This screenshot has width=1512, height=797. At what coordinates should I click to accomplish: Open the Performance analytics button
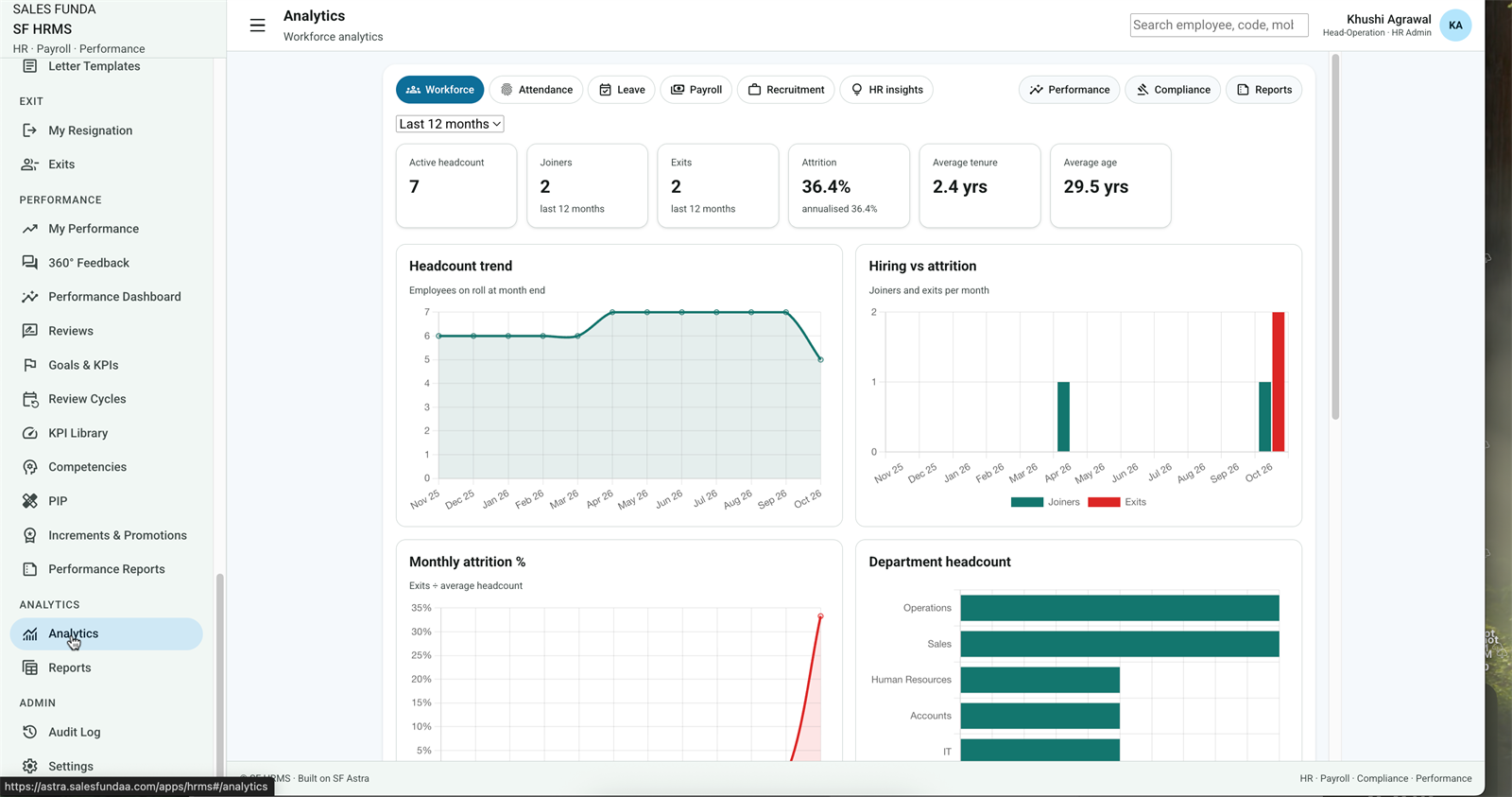tap(1070, 90)
